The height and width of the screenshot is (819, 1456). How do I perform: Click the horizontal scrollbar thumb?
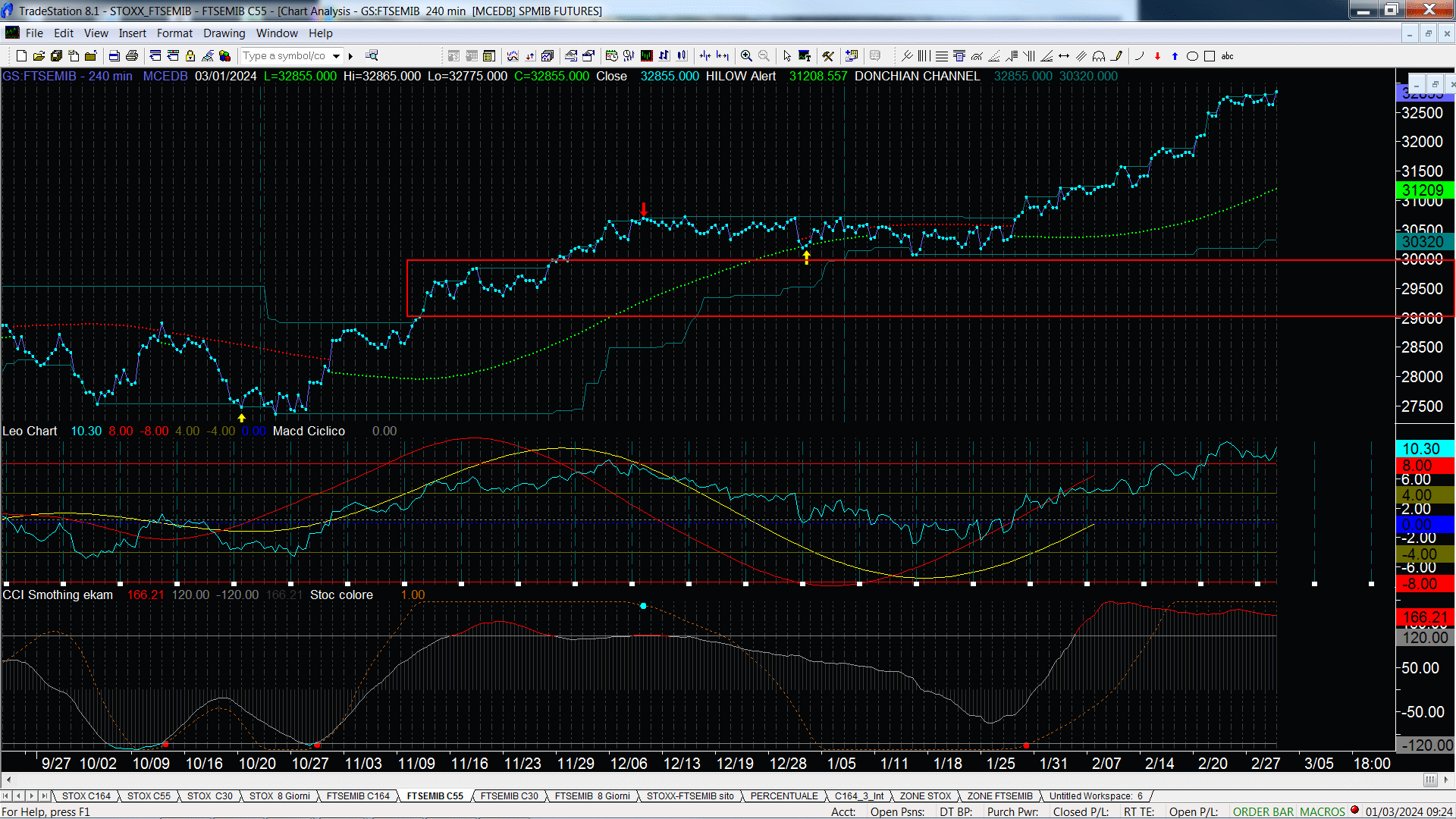[x=1429, y=780]
